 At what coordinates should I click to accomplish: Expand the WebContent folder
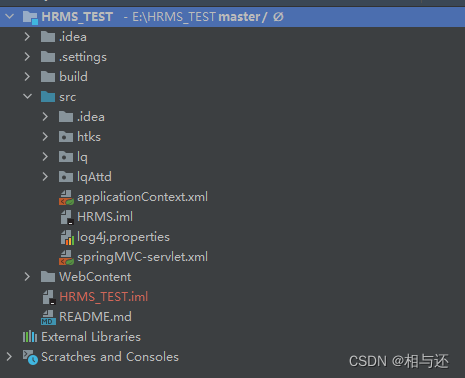tap(27, 277)
